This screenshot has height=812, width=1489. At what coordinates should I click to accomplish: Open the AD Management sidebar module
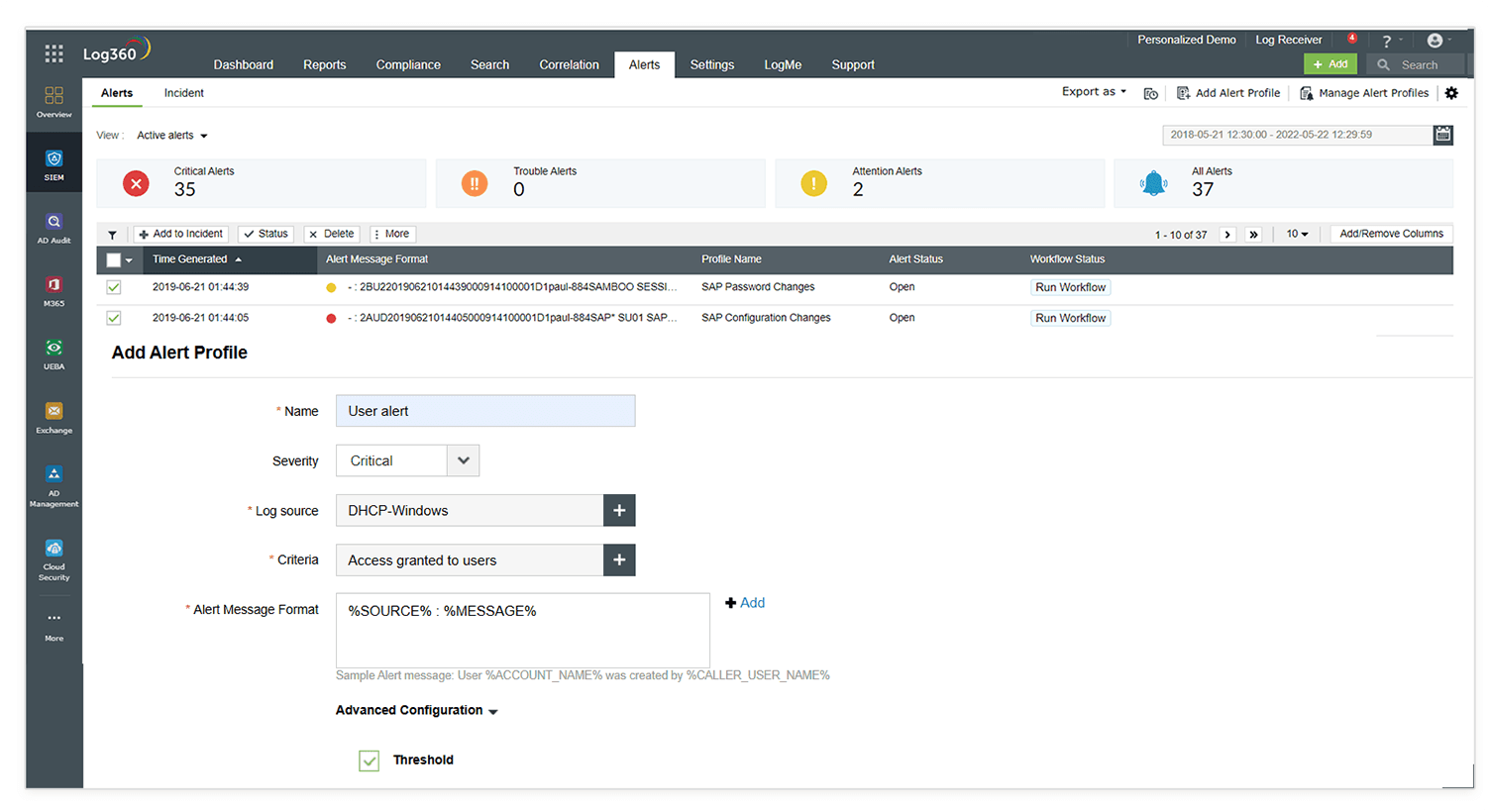click(x=53, y=486)
